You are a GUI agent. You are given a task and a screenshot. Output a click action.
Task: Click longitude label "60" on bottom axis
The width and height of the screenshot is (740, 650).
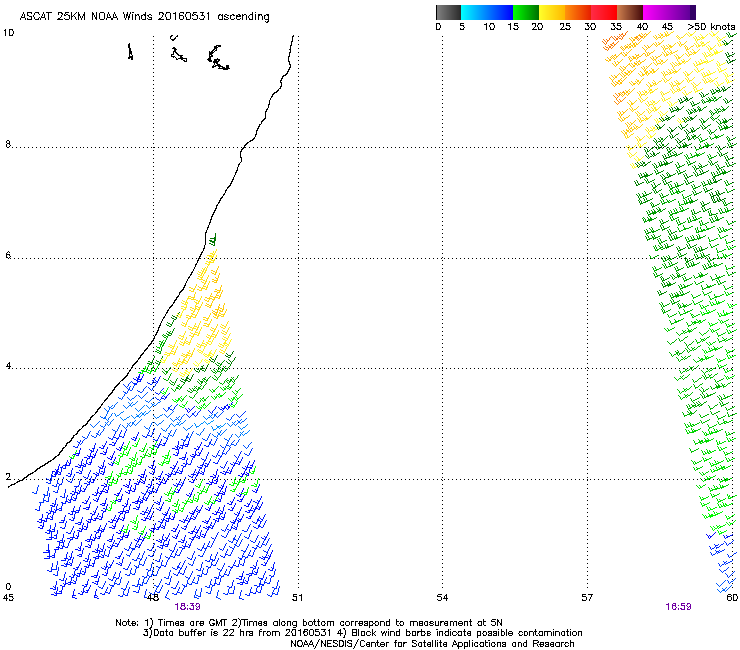pos(732,598)
